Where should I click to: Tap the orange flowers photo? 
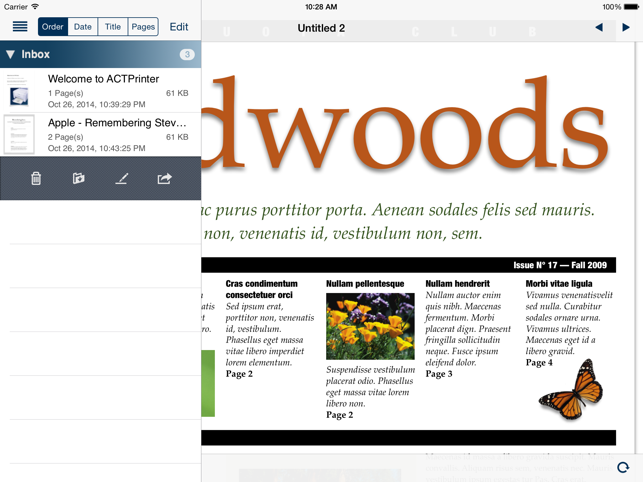click(370, 327)
